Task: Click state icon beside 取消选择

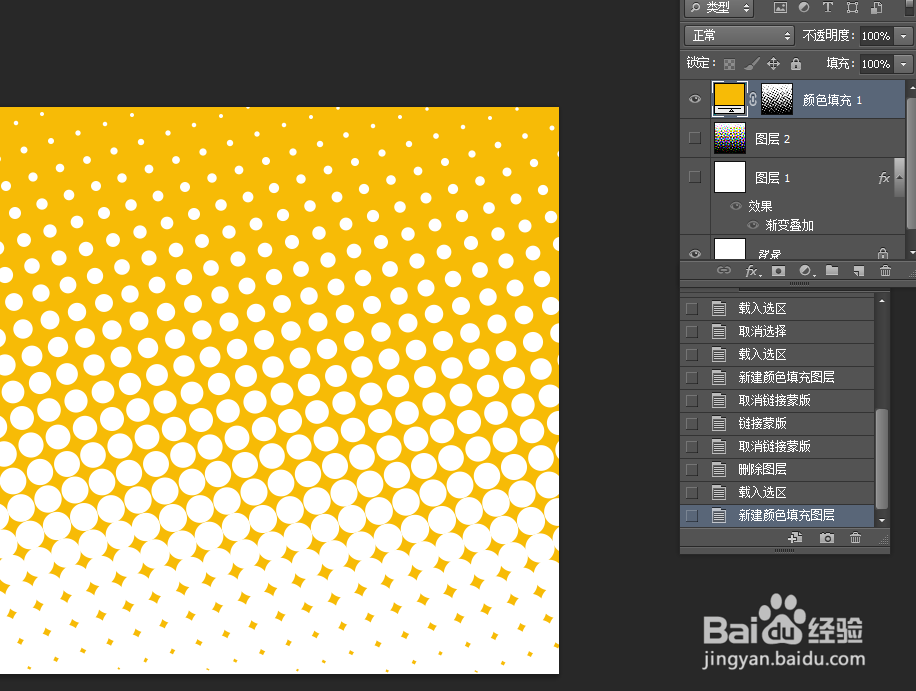Action: click(719, 332)
